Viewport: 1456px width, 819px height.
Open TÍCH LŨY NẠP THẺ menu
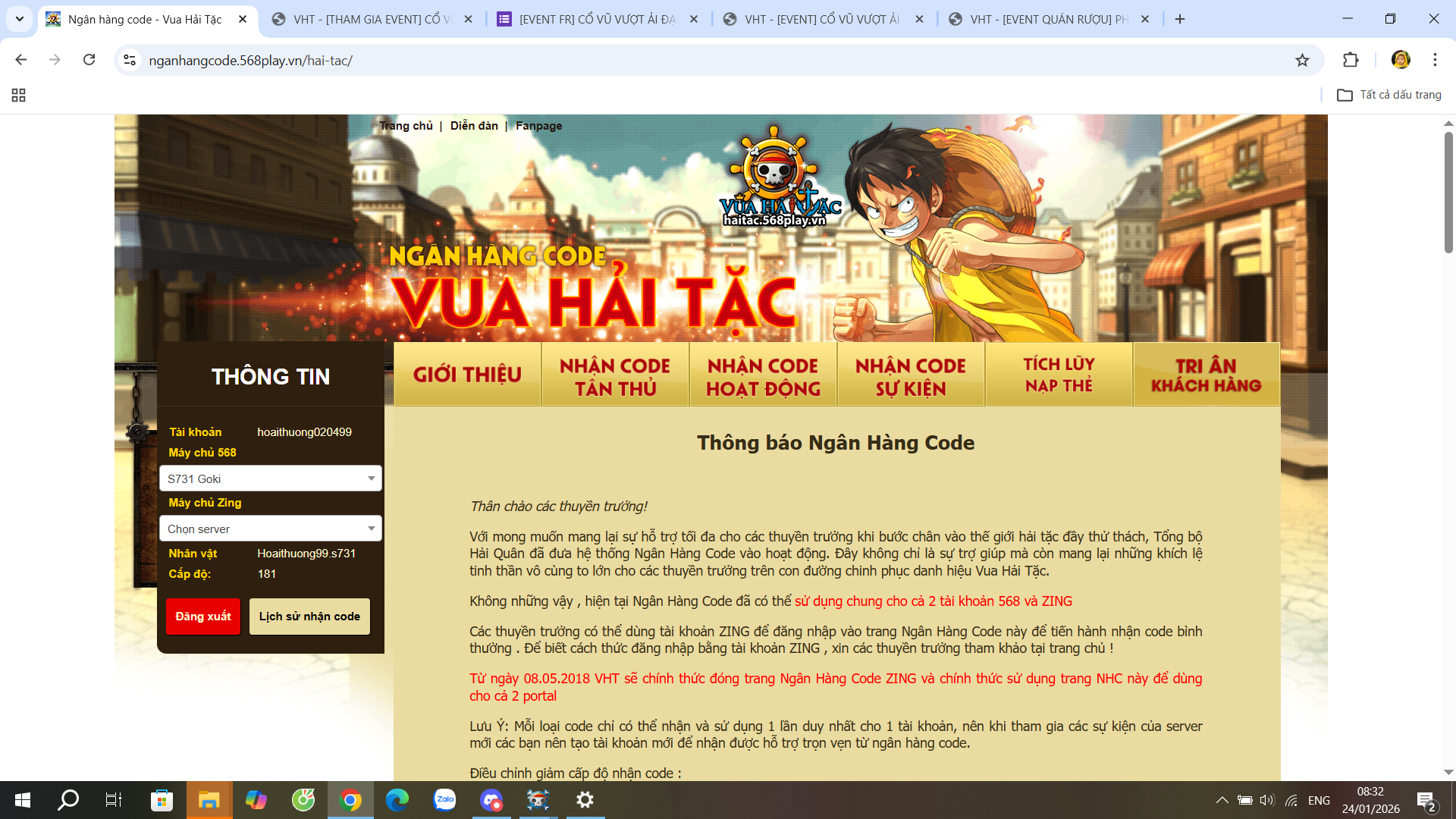1059,375
